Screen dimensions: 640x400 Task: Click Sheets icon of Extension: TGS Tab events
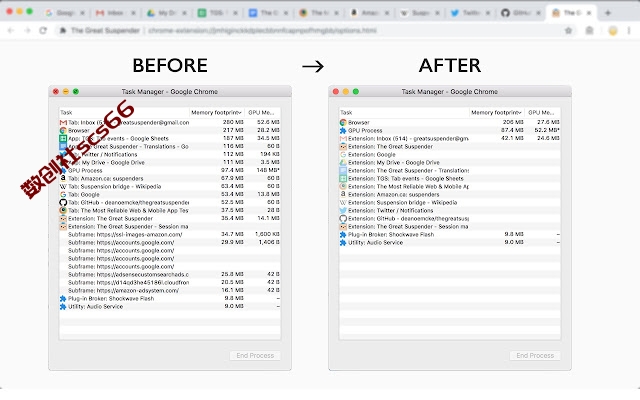(x=343, y=178)
